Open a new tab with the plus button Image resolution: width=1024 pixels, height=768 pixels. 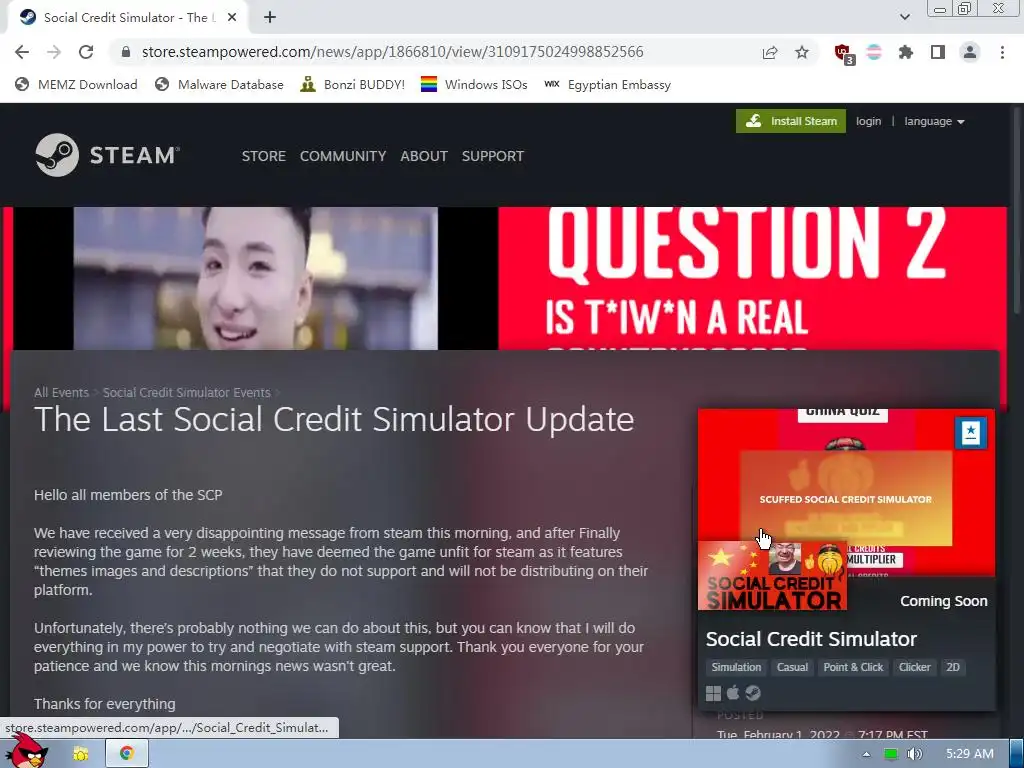coord(270,18)
